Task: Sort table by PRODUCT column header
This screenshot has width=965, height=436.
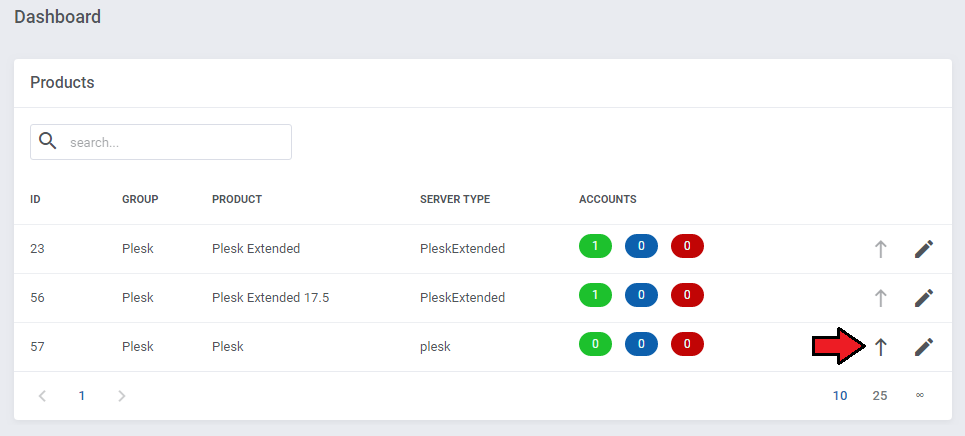Action: [237, 200]
